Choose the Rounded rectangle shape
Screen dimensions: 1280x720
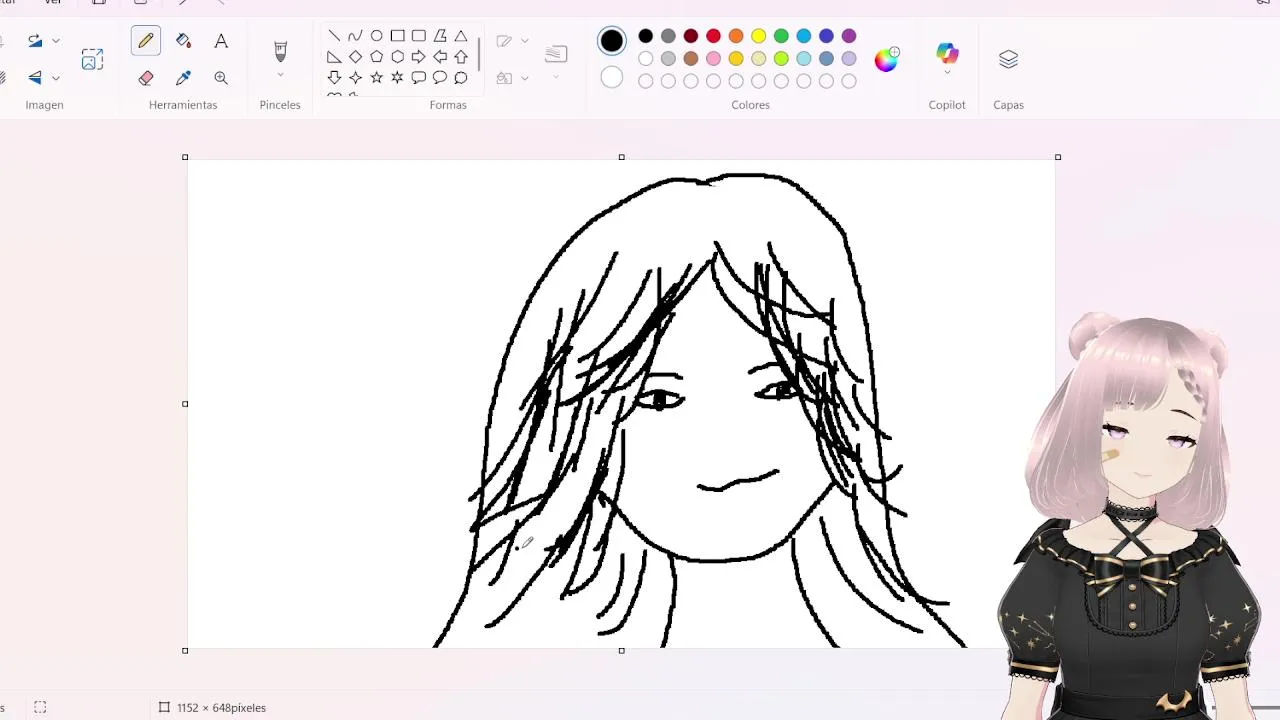tap(419, 36)
